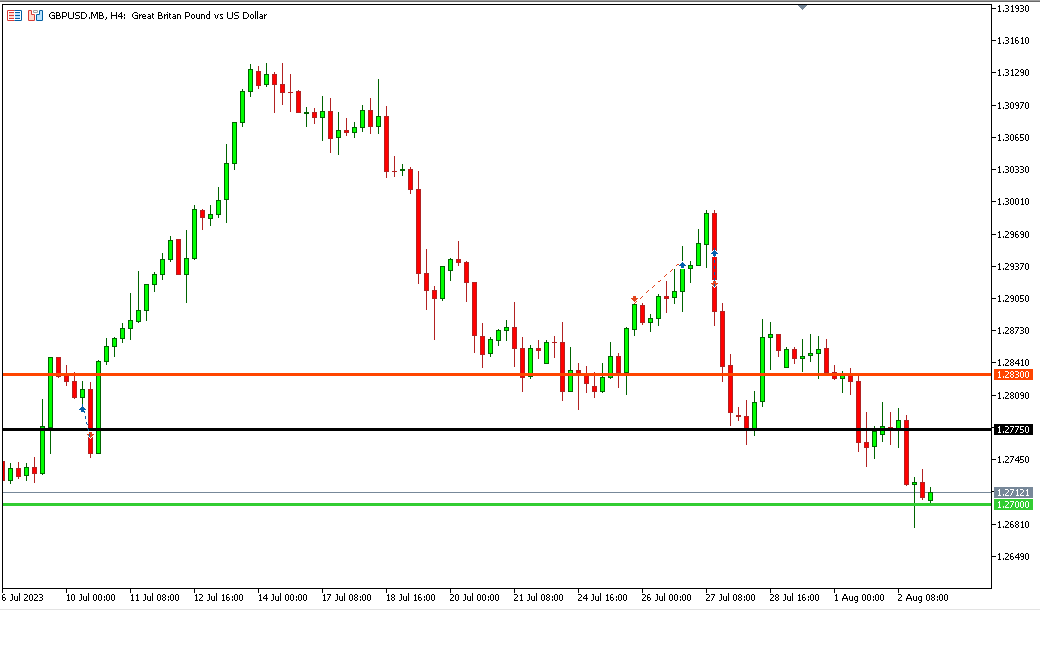Click time axis label 10 Jul 00:00
Image resolution: width=1040 pixels, height=672 pixels.
[x=90, y=598]
